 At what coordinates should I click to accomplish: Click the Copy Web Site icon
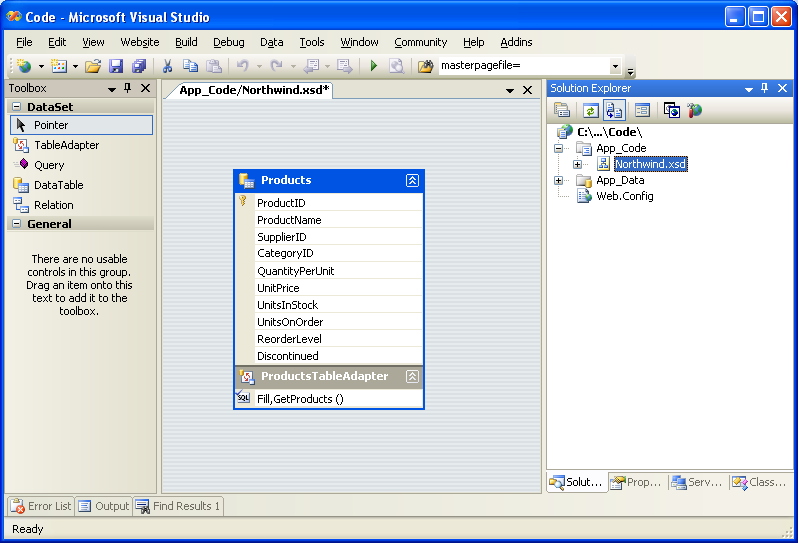[671, 111]
